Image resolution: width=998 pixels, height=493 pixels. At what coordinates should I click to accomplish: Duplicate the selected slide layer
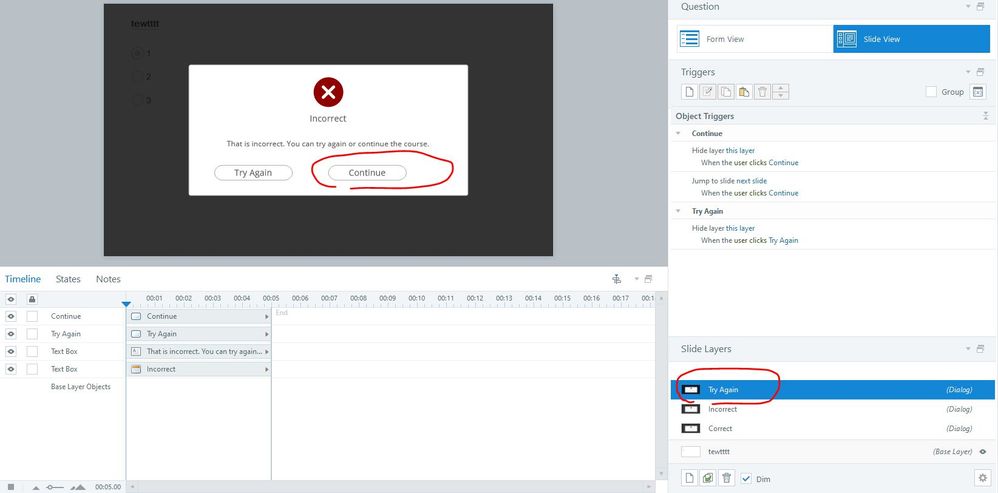708,478
